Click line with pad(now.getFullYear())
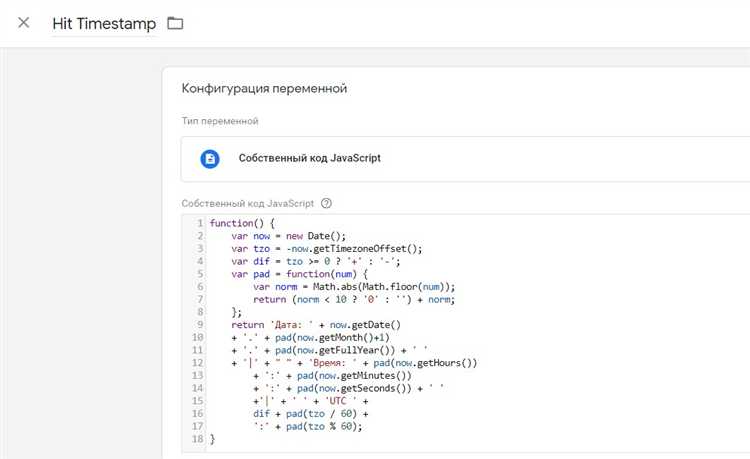 tap(330, 350)
